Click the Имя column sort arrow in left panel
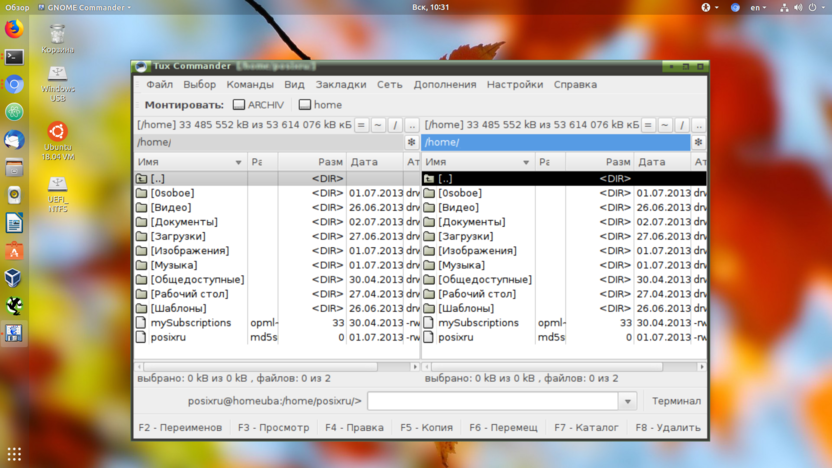 click(x=238, y=162)
